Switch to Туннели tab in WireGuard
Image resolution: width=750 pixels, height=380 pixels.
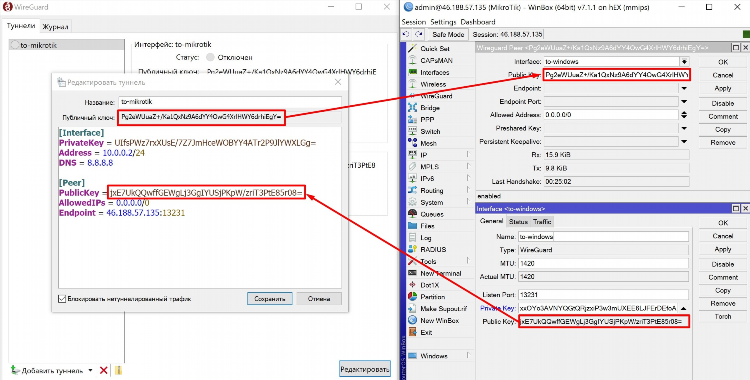tap(21, 26)
